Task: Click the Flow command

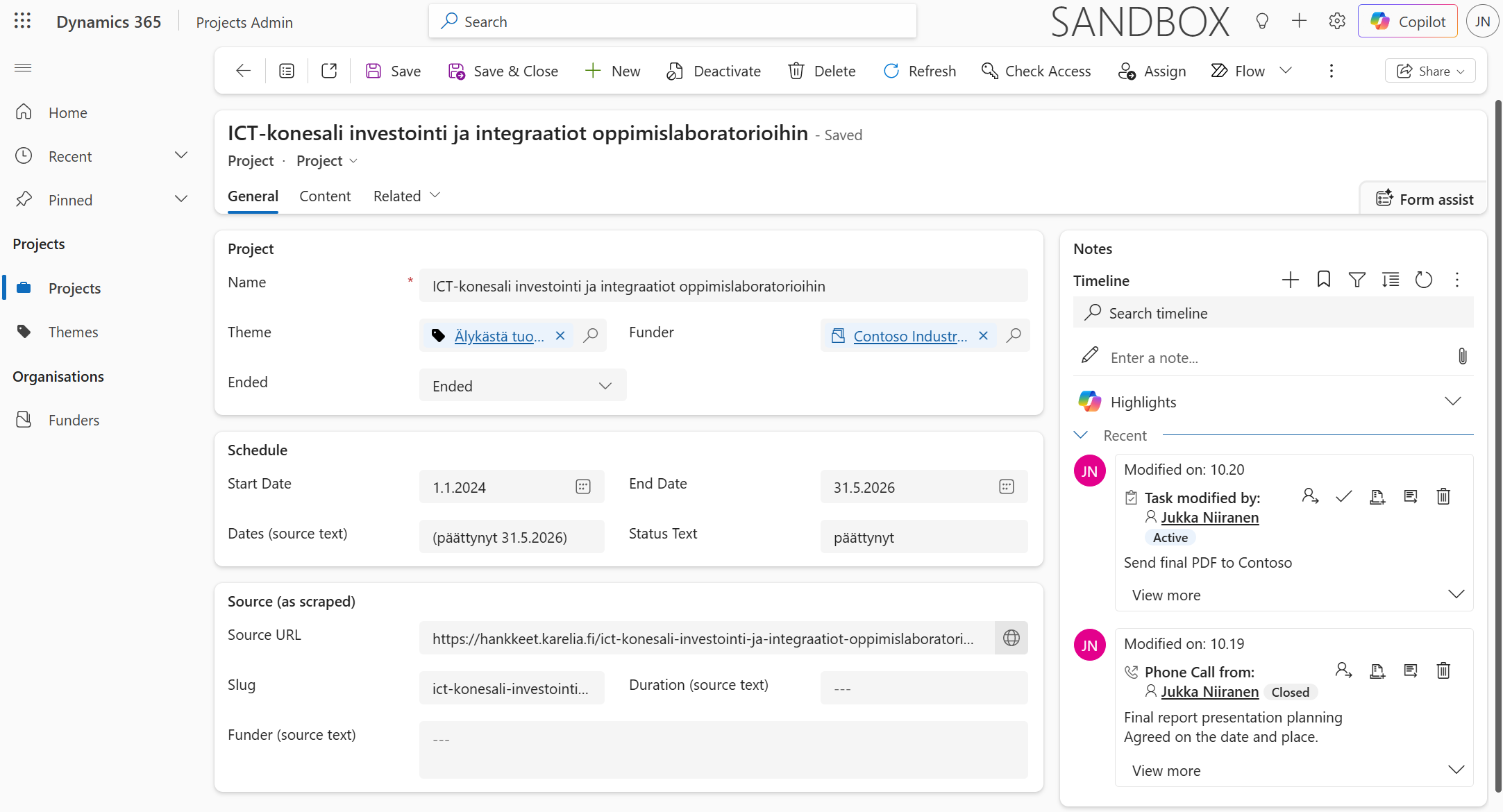Action: click(1238, 71)
